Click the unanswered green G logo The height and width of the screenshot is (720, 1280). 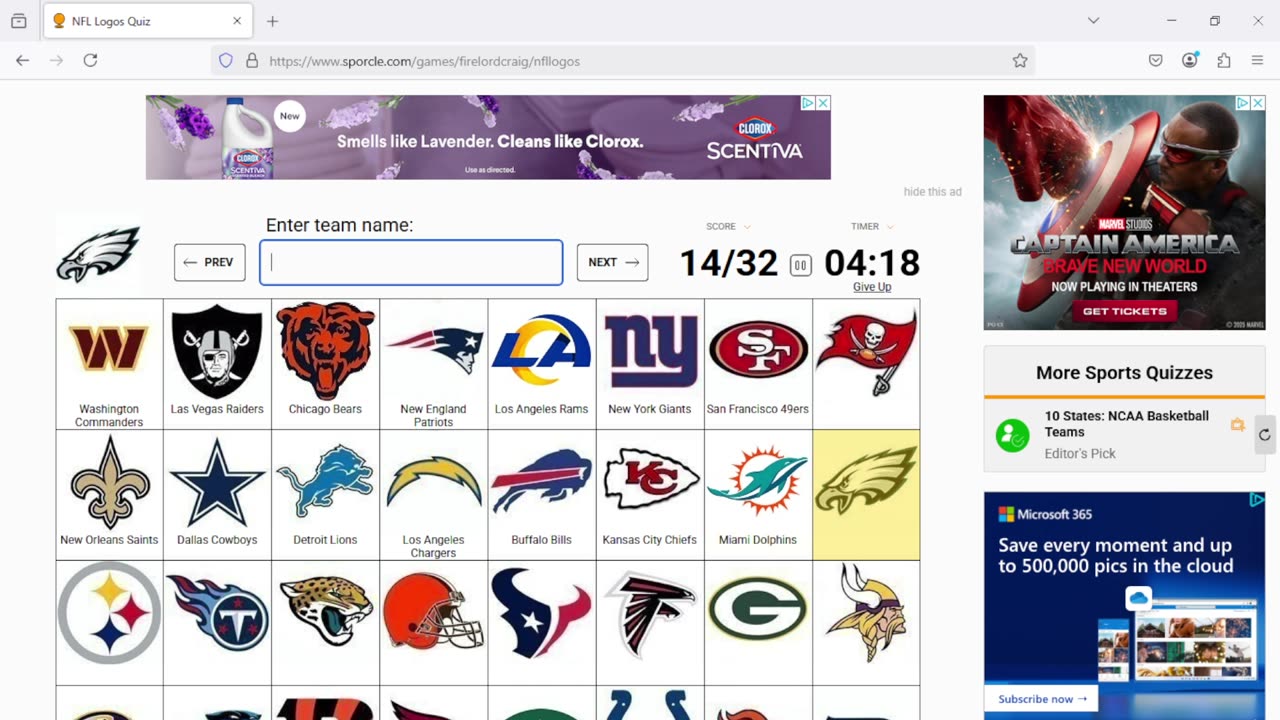[x=758, y=609]
